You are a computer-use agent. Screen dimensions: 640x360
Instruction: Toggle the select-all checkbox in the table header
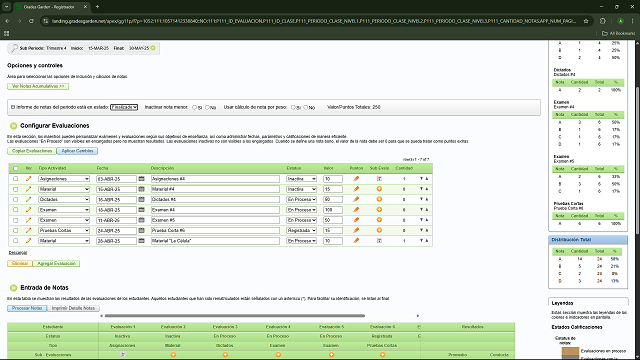[x=16, y=168]
